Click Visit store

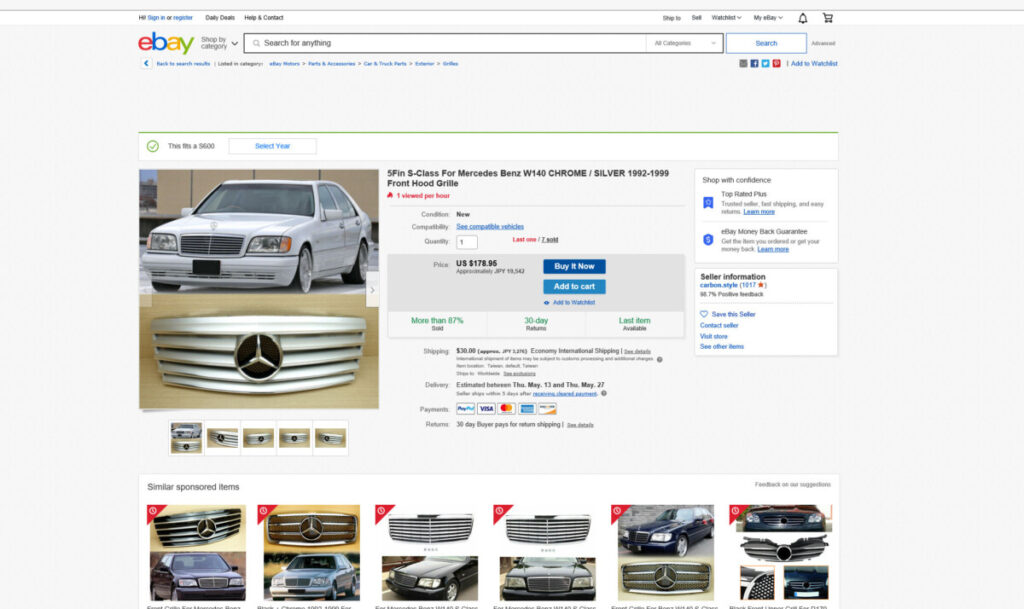click(714, 336)
